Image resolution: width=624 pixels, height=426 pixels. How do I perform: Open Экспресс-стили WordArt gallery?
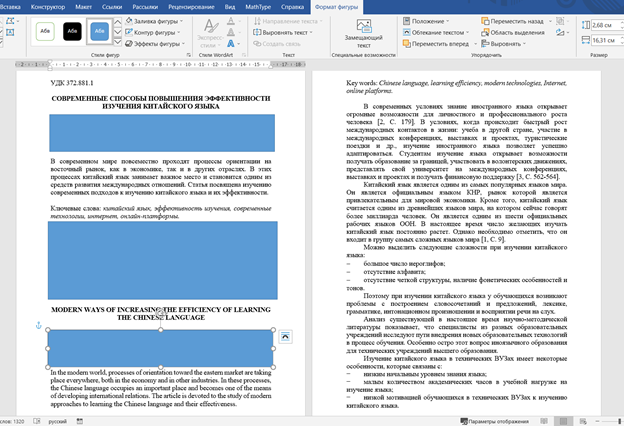tap(211, 34)
